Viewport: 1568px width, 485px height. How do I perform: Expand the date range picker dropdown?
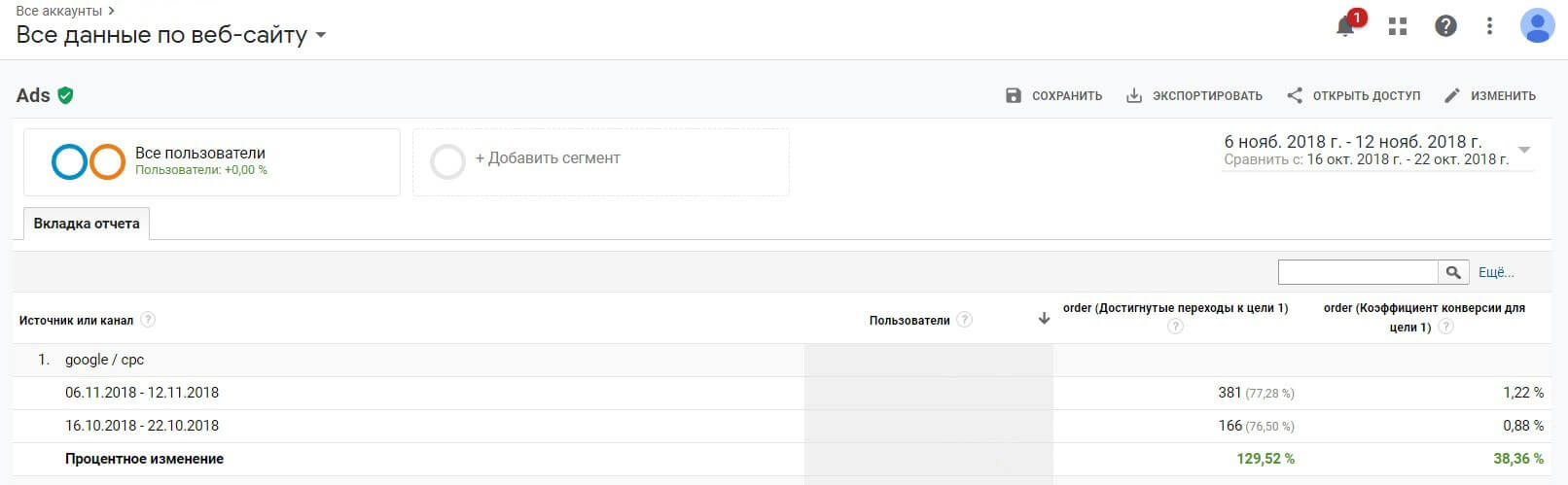click(1524, 150)
